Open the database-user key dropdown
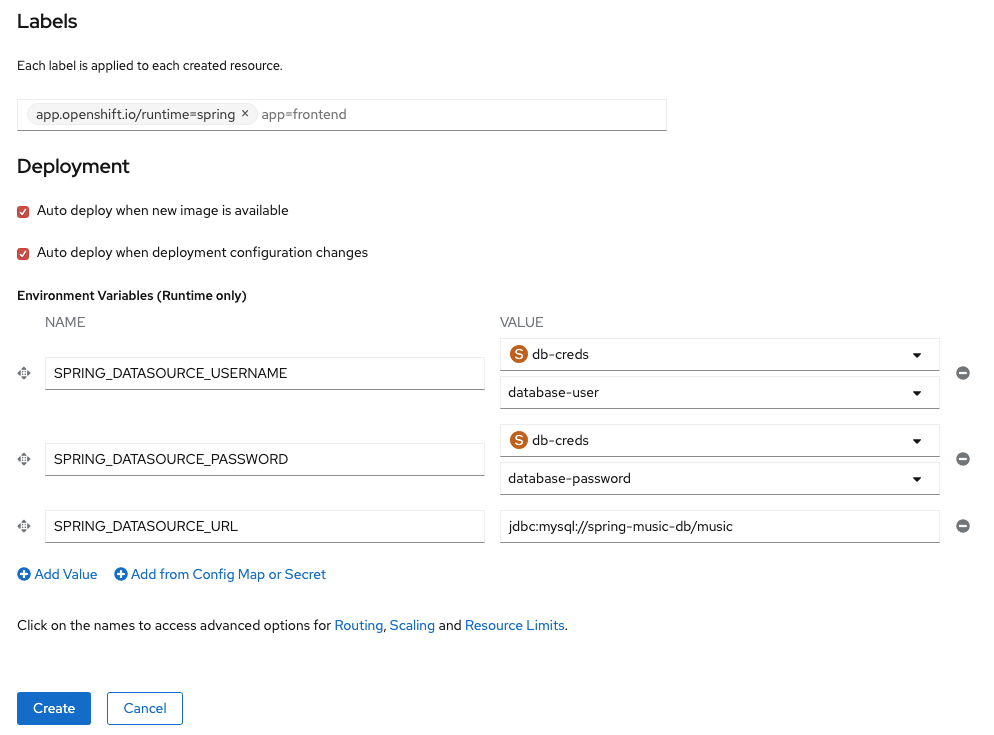This screenshot has height=735, width=994. pos(718,393)
